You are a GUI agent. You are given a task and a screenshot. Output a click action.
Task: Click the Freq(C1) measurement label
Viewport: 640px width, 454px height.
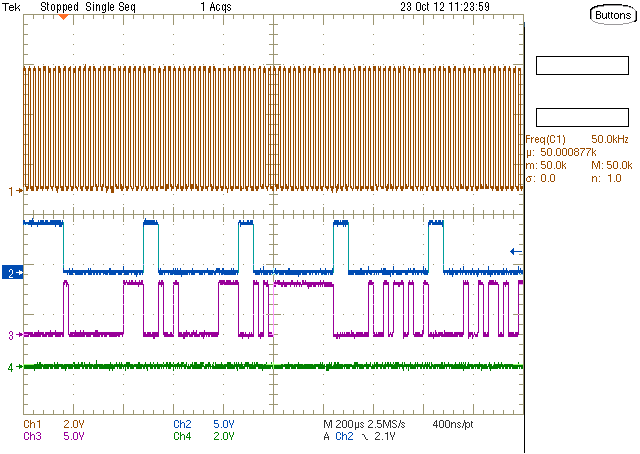[545, 139]
